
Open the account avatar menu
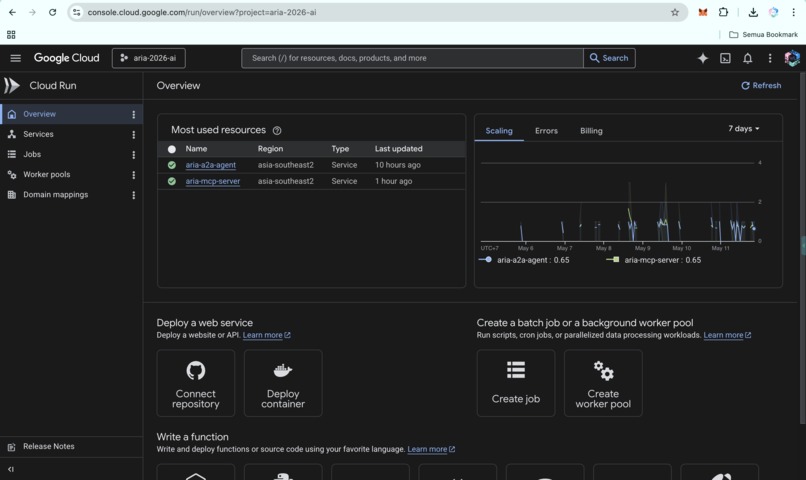792,58
